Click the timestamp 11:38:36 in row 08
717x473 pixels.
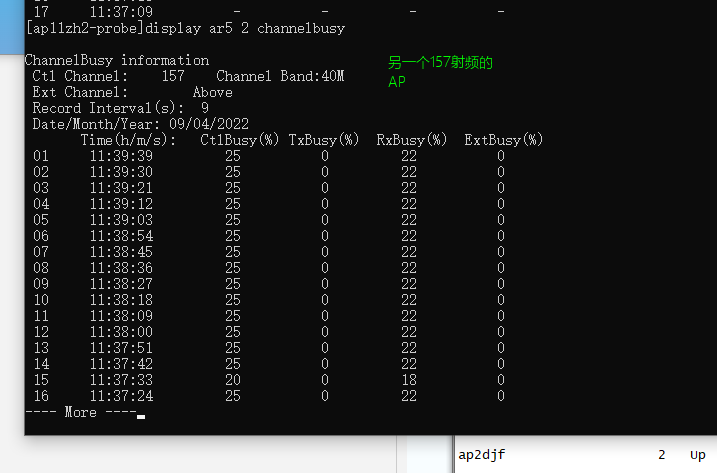(x=121, y=268)
